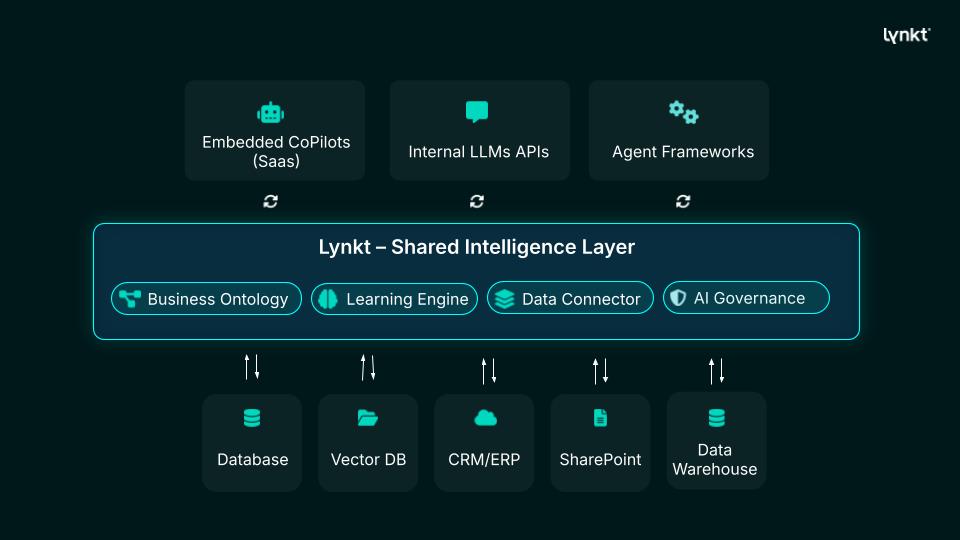Click the Database card label
Image resolution: width=960 pixels, height=540 pixels.
(252, 459)
